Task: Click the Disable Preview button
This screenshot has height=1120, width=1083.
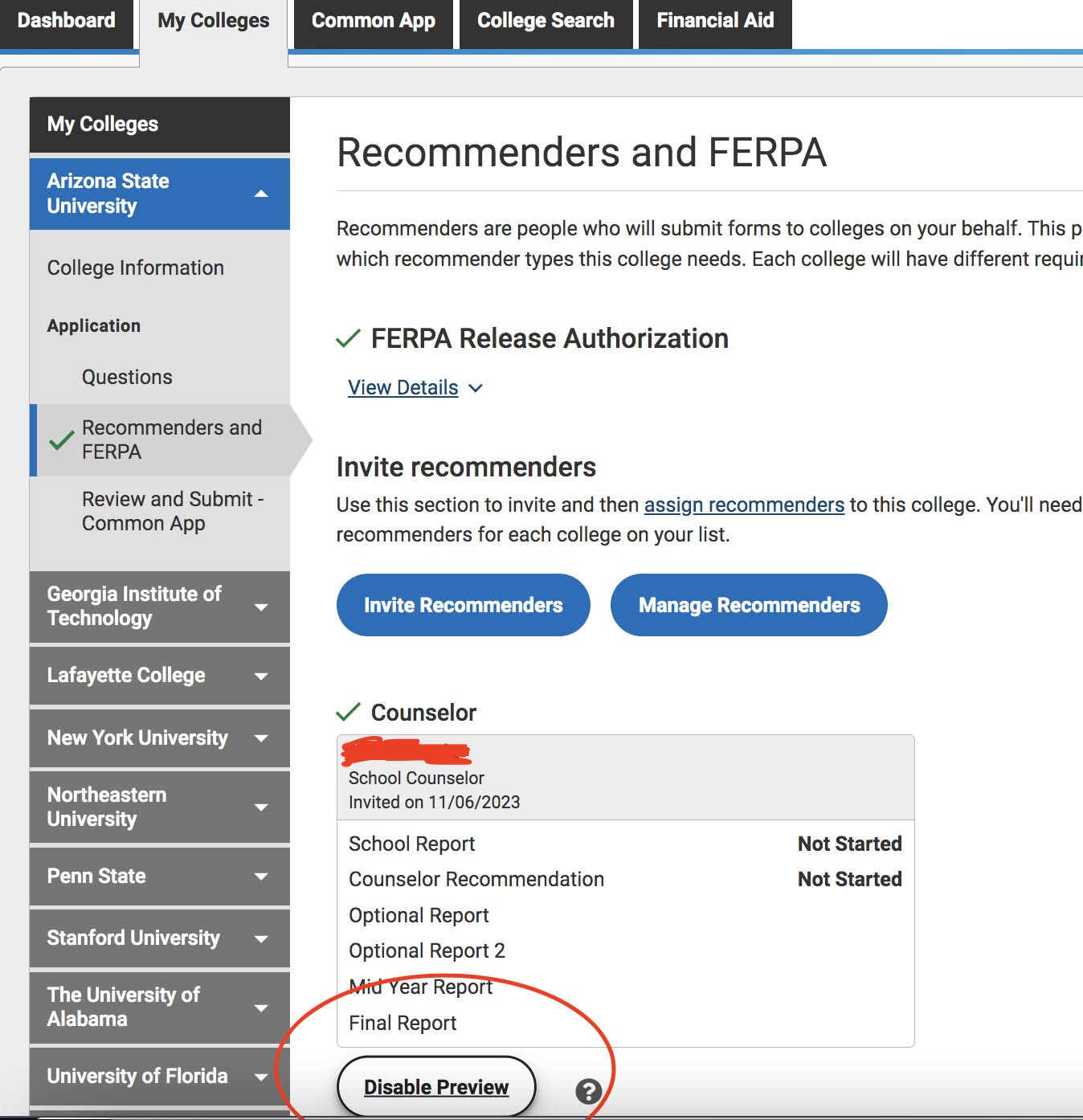Action: click(436, 1087)
